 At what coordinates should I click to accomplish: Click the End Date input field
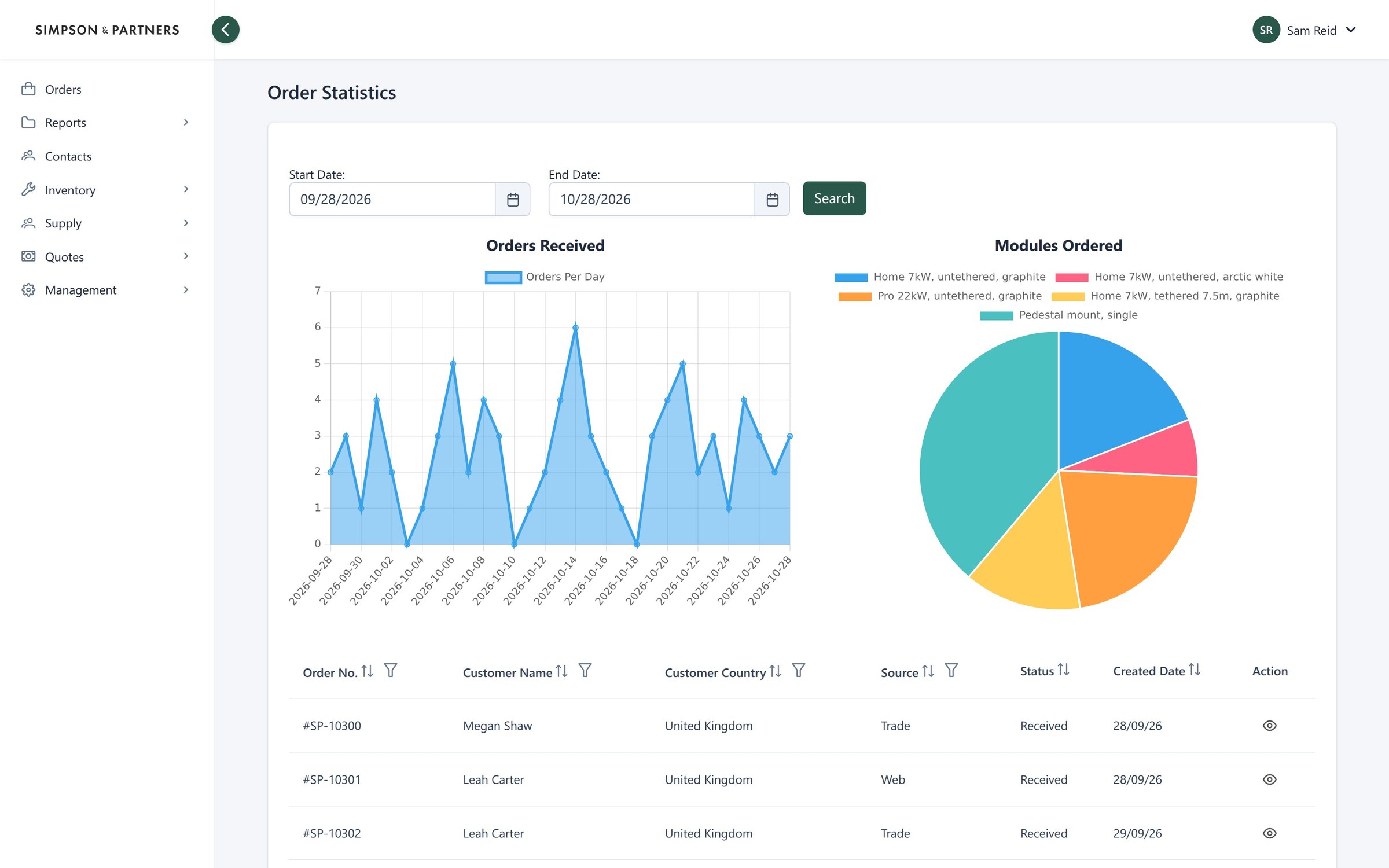[x=652, y=200]
